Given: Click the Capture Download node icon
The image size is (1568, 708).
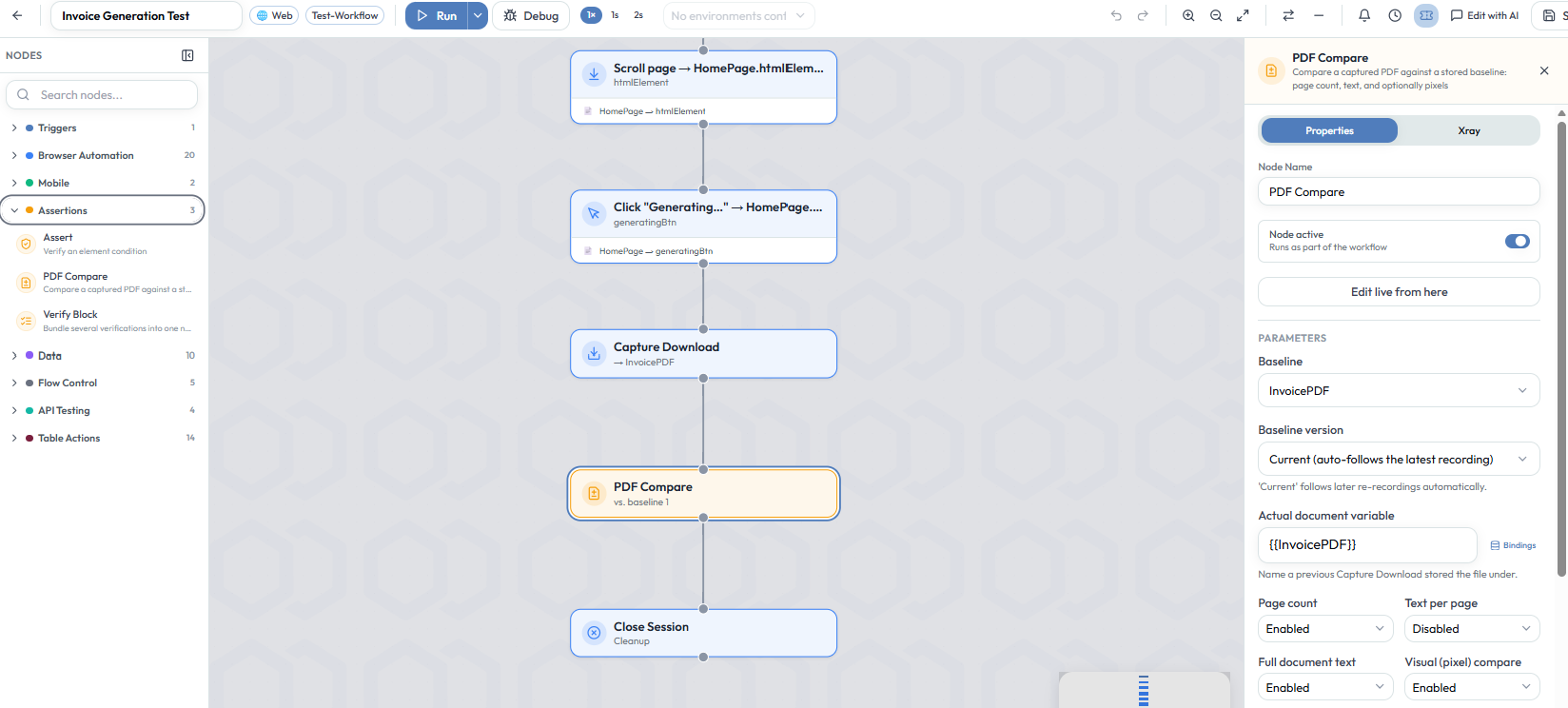Looking at the screenshot, I should coord(594,353).
